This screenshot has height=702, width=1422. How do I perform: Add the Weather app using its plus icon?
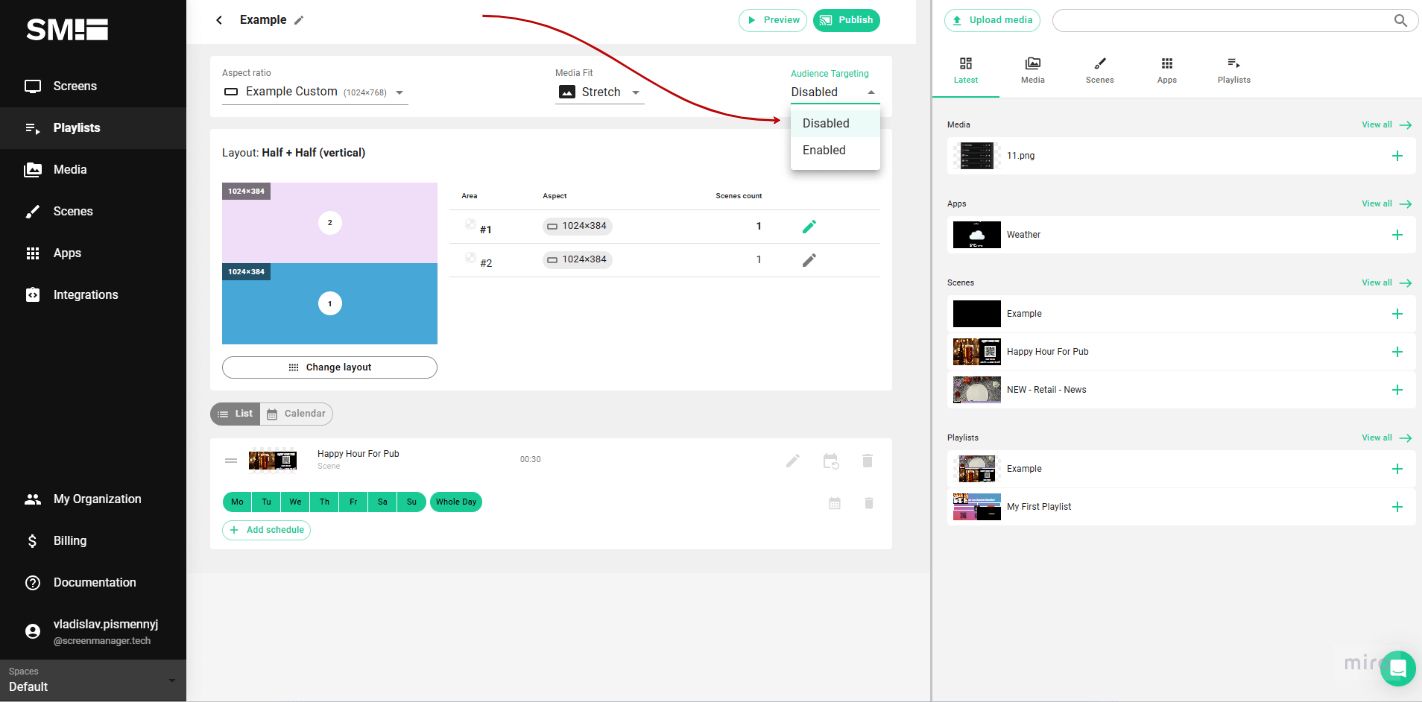[1397, 235]
